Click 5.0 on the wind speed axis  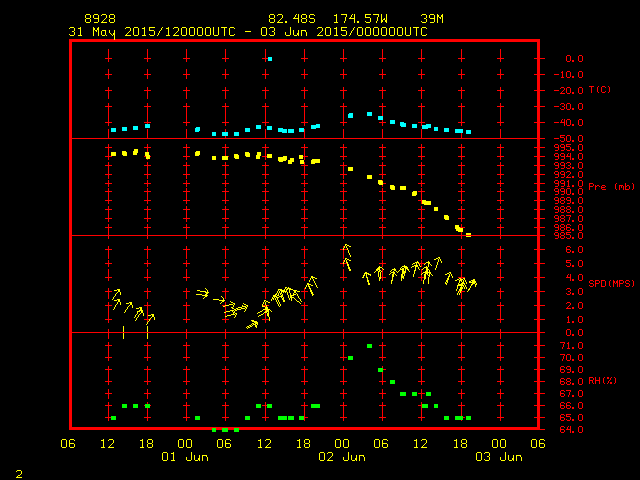tap(574, 264)
